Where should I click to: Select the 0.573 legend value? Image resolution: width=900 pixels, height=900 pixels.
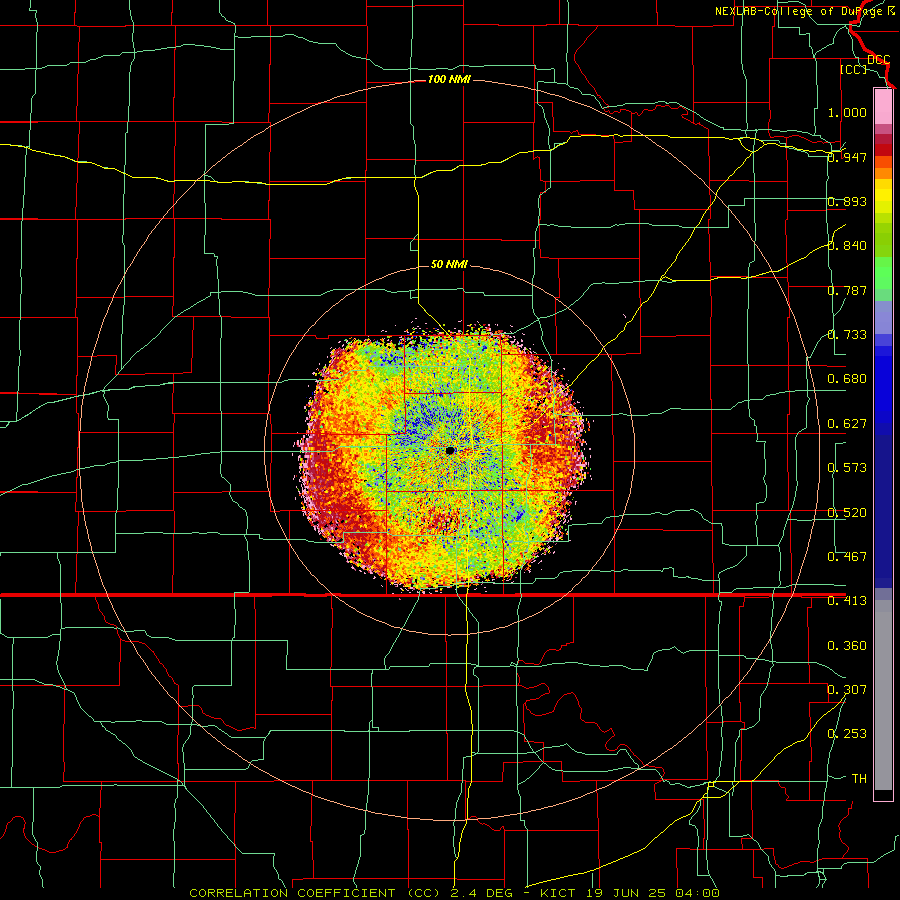847,468
